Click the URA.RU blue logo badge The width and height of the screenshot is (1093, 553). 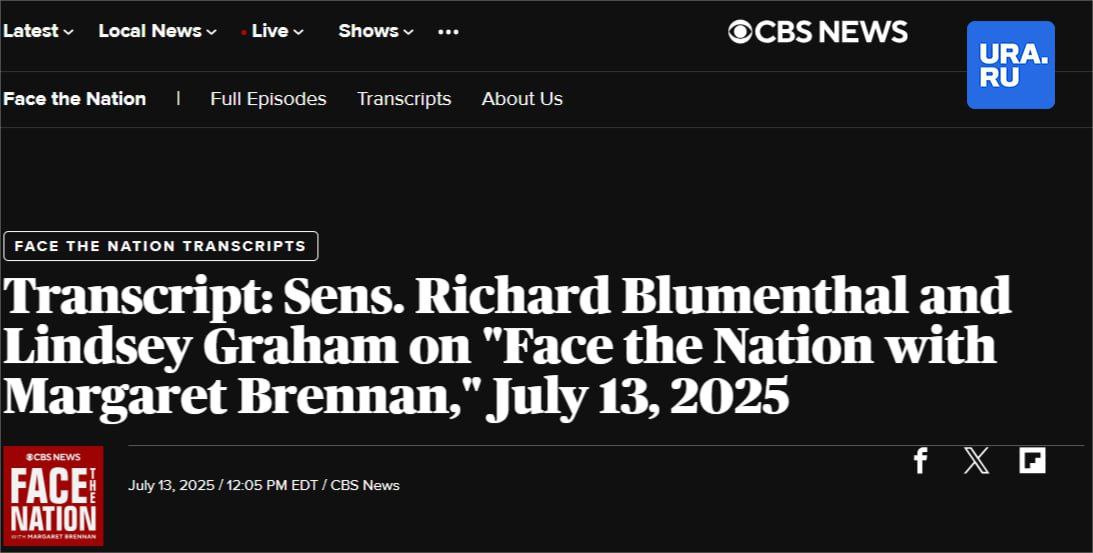[1010, 65]
